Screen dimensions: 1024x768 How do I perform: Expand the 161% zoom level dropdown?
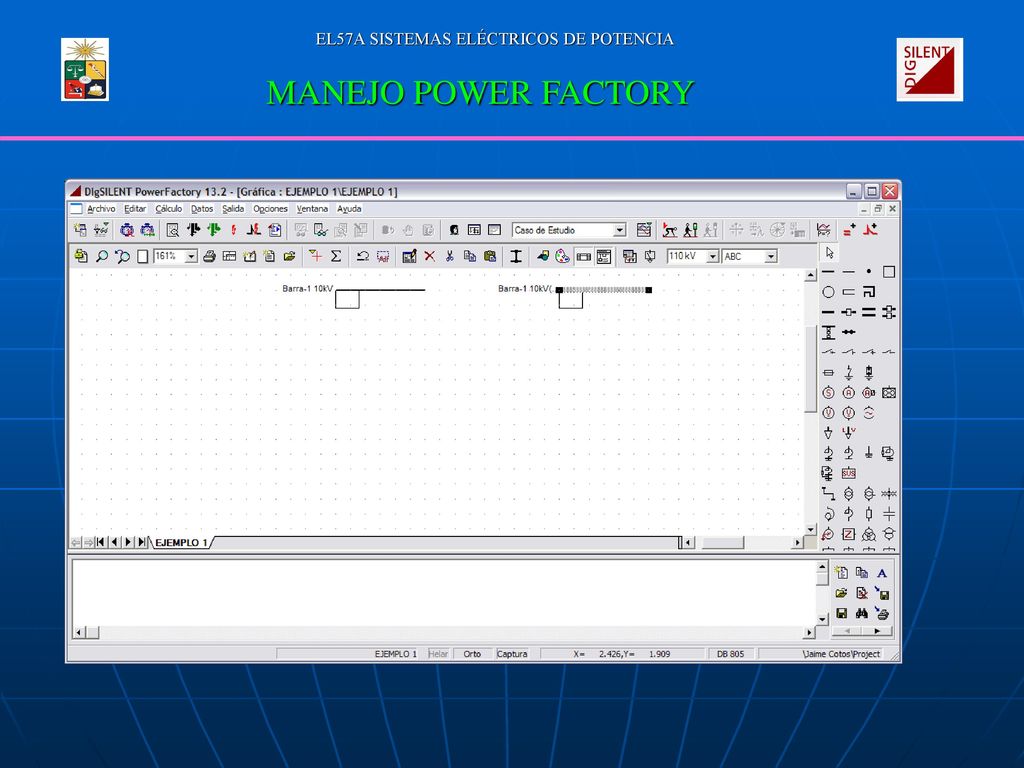click(x=191, y=257)
